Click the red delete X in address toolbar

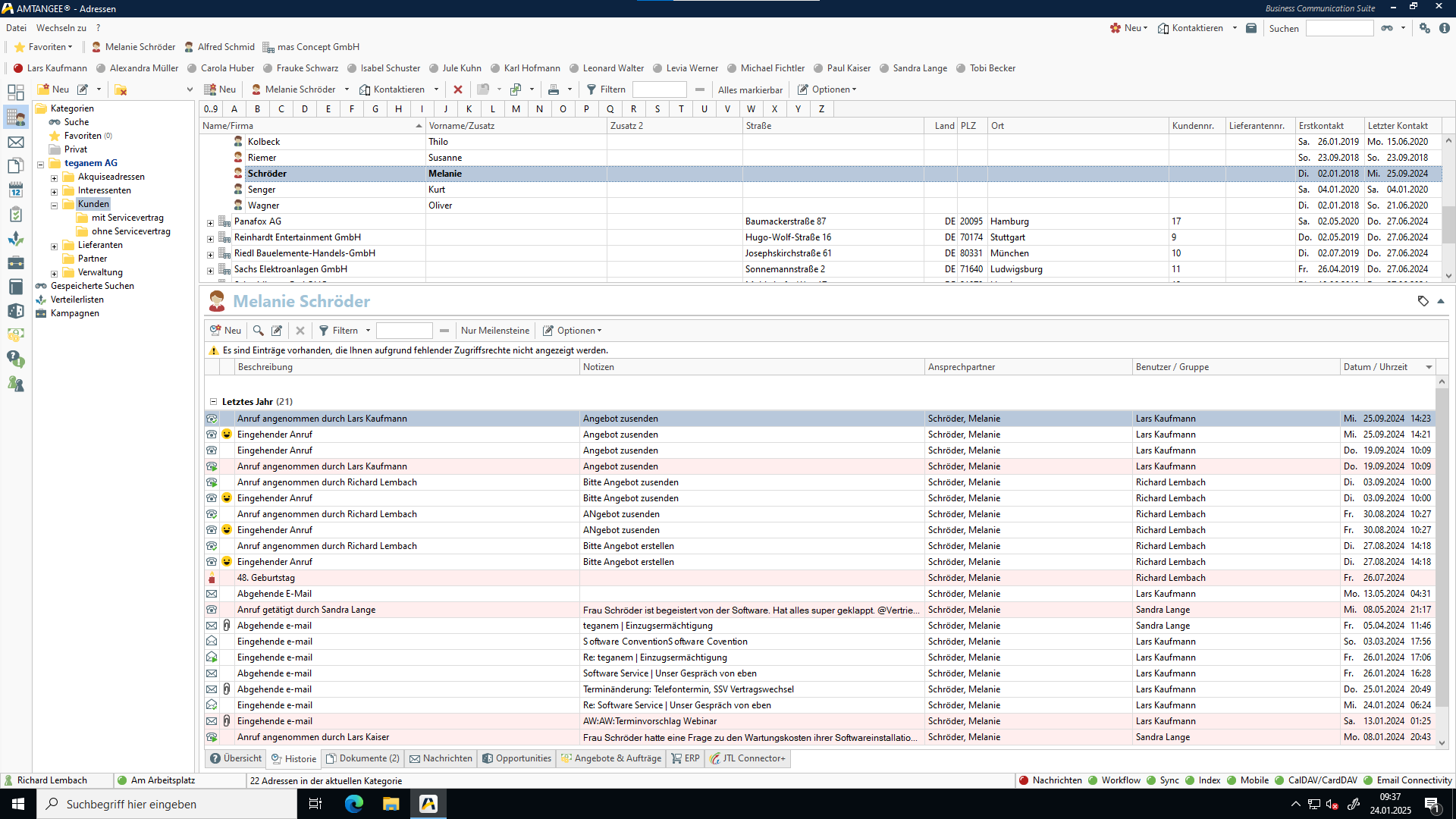coord(458,89)
